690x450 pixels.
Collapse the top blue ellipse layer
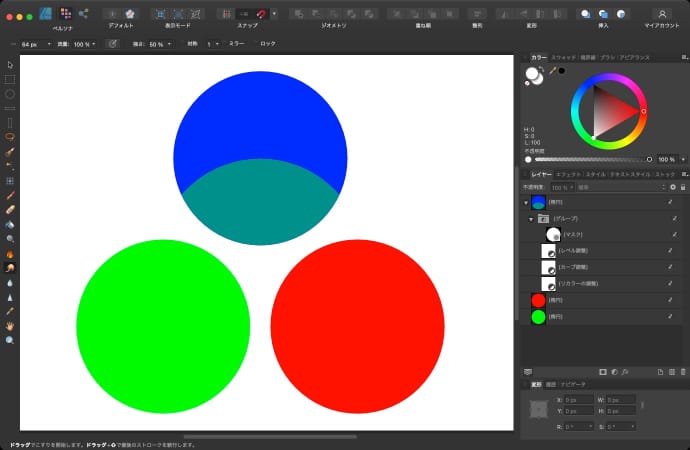[526, 202]
